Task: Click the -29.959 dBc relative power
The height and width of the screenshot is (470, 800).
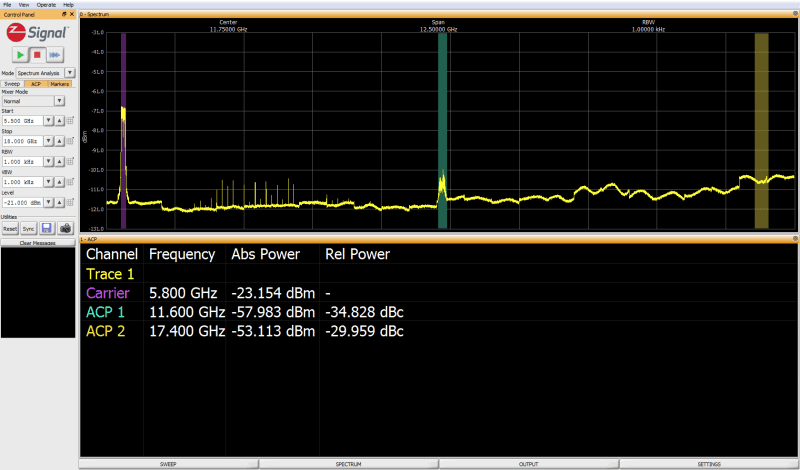Action: point(364,331)
